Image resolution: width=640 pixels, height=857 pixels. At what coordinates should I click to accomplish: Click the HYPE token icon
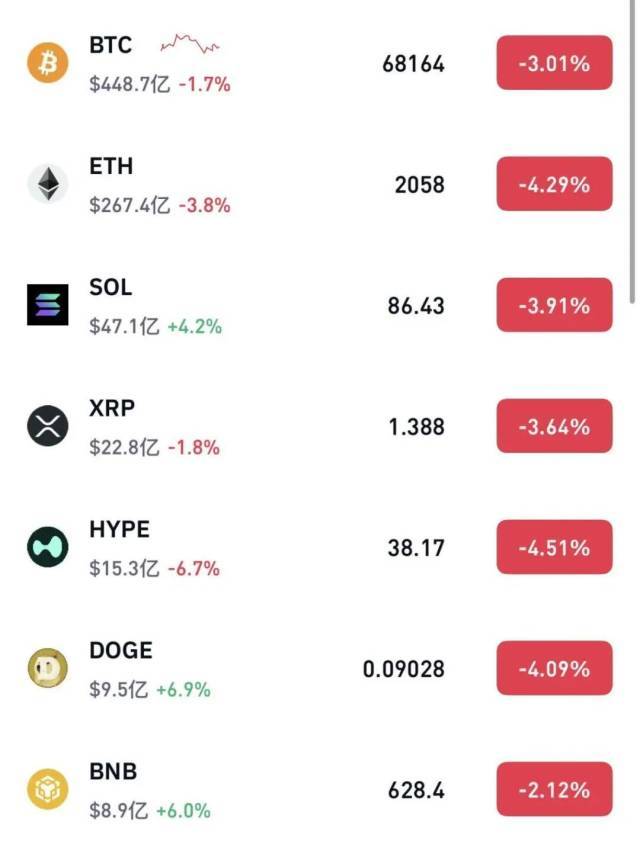click(47, 548)
